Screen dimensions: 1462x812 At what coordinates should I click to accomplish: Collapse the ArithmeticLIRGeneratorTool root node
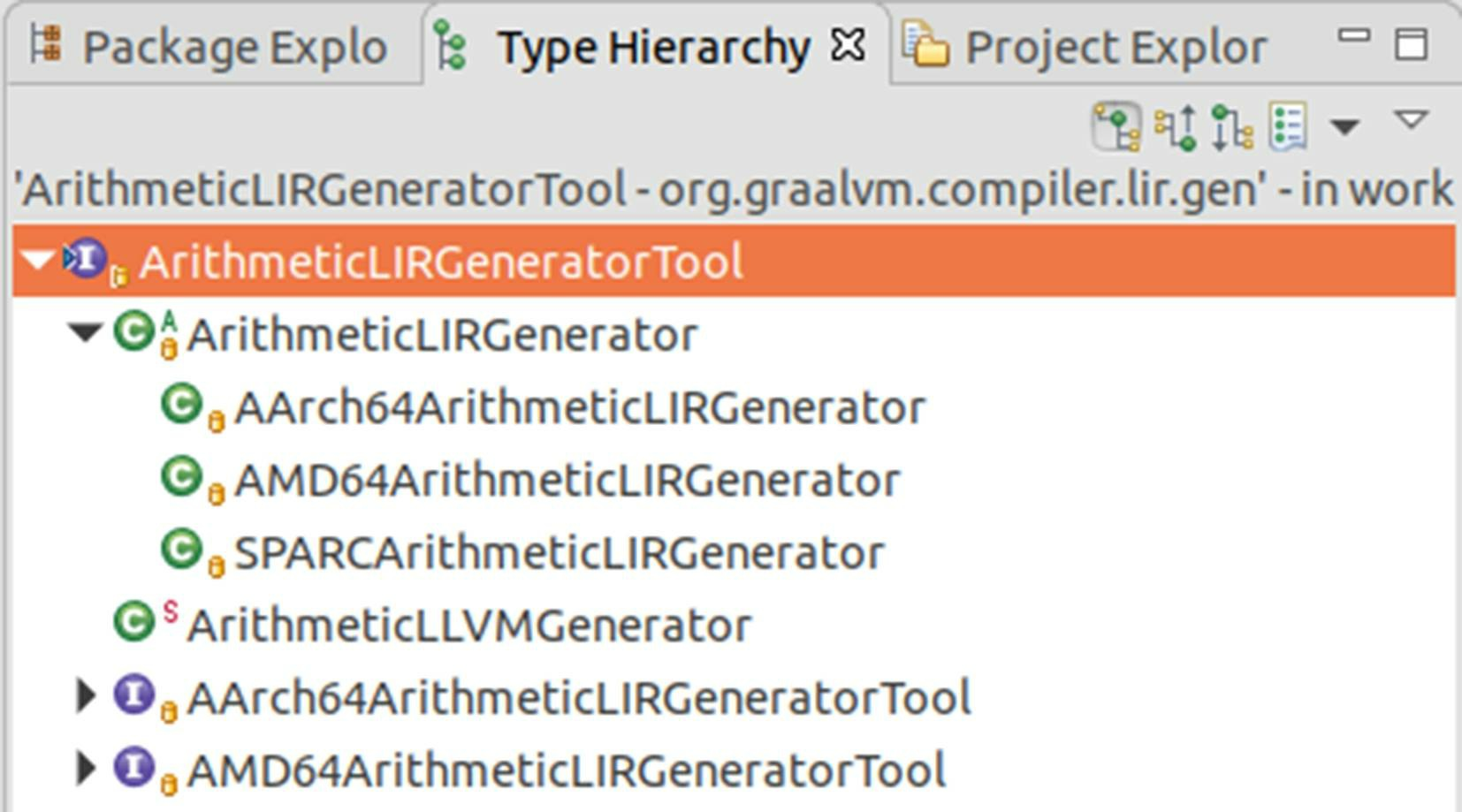[x=38, y=261]
